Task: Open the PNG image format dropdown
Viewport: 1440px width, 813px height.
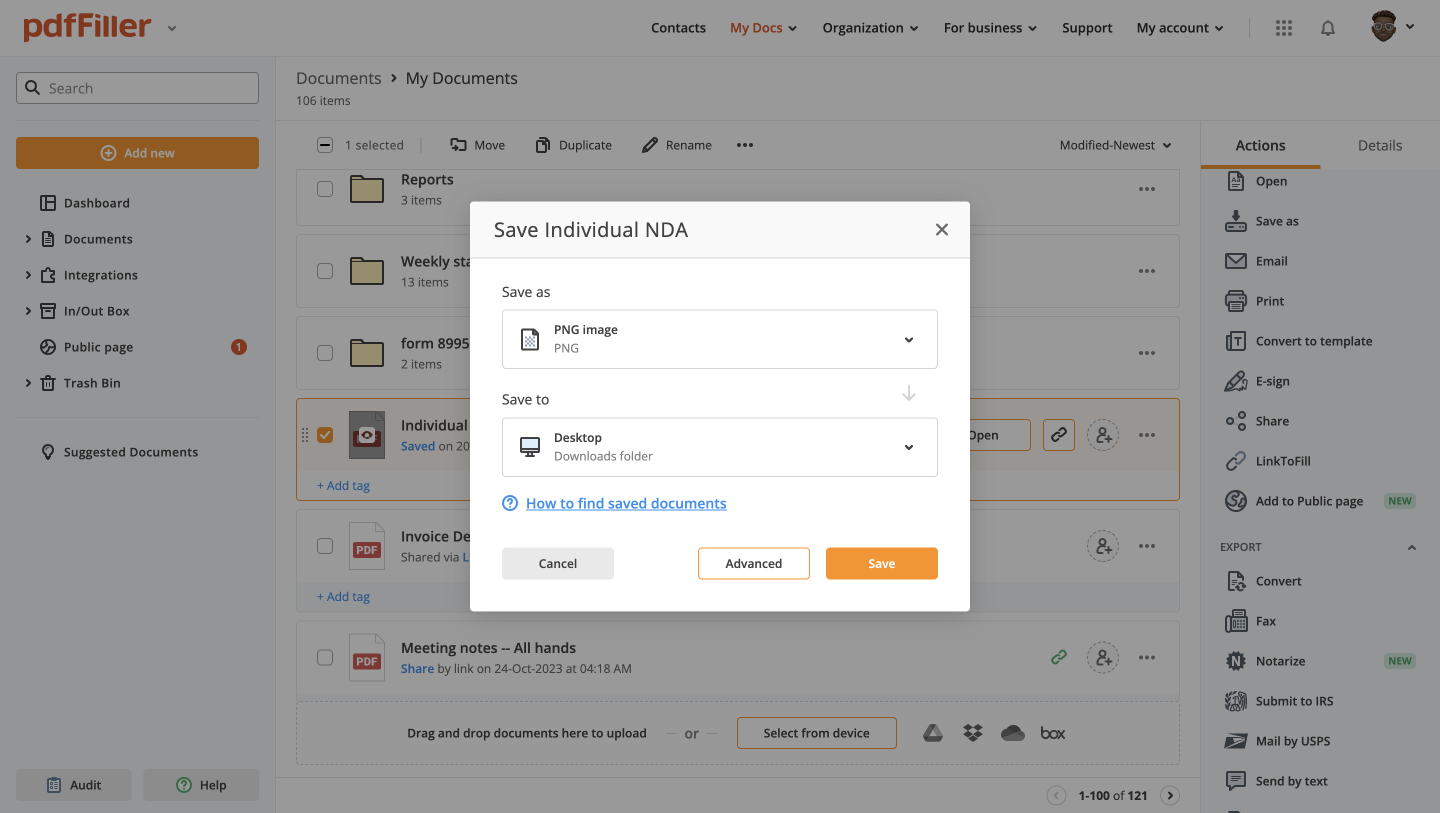Action: [719, 339]
